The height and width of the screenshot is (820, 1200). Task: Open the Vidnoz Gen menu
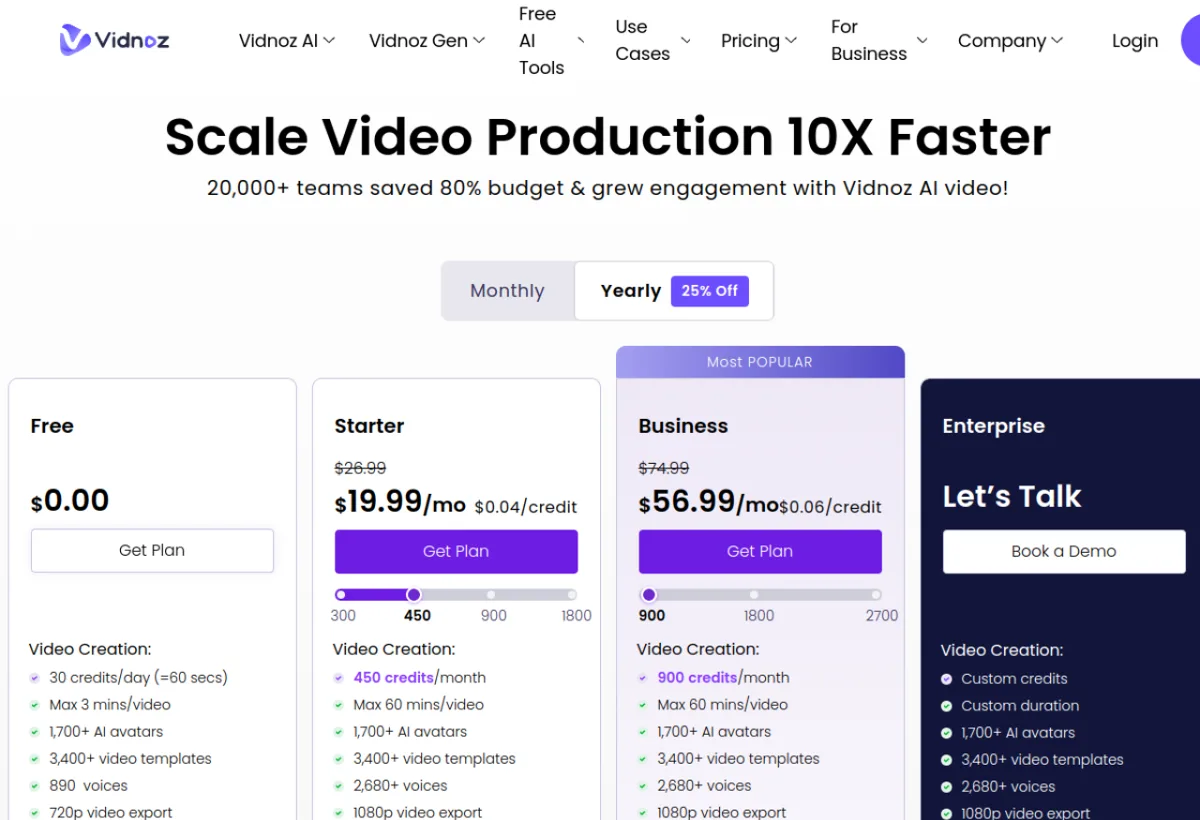[427, 41]
